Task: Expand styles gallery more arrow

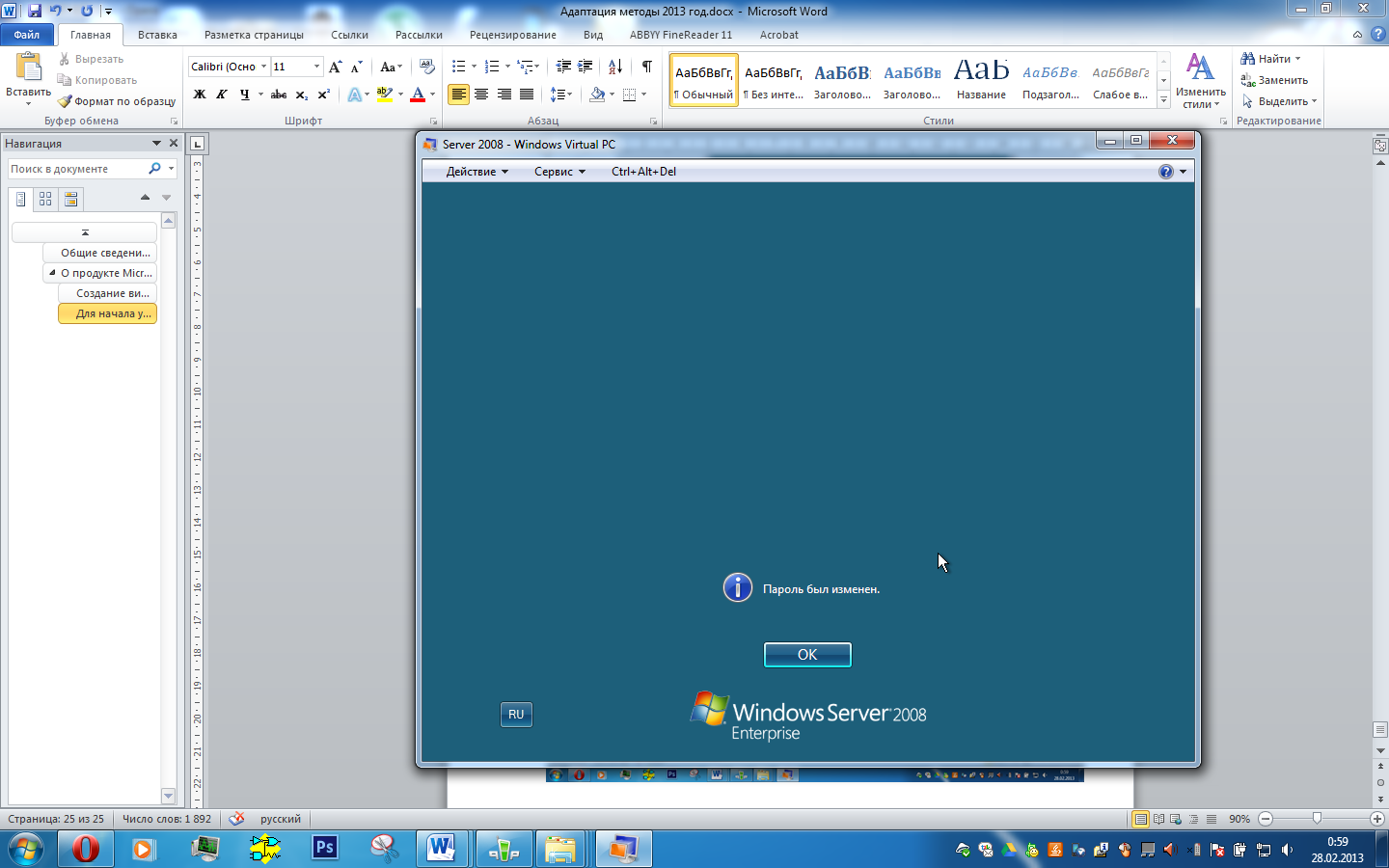Action: click(1163, 100)
